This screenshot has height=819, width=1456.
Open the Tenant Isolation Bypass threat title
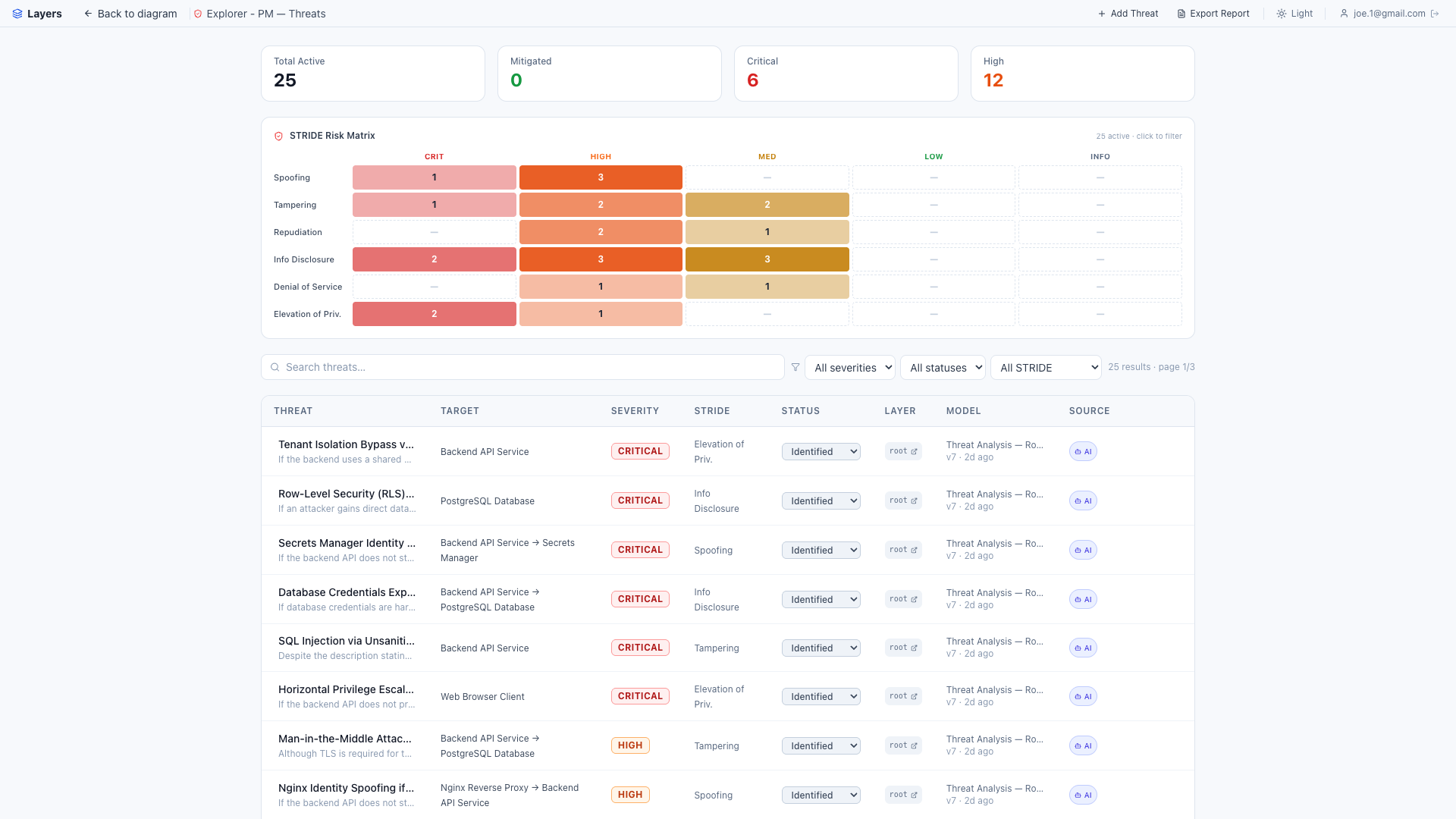(346, 444)
